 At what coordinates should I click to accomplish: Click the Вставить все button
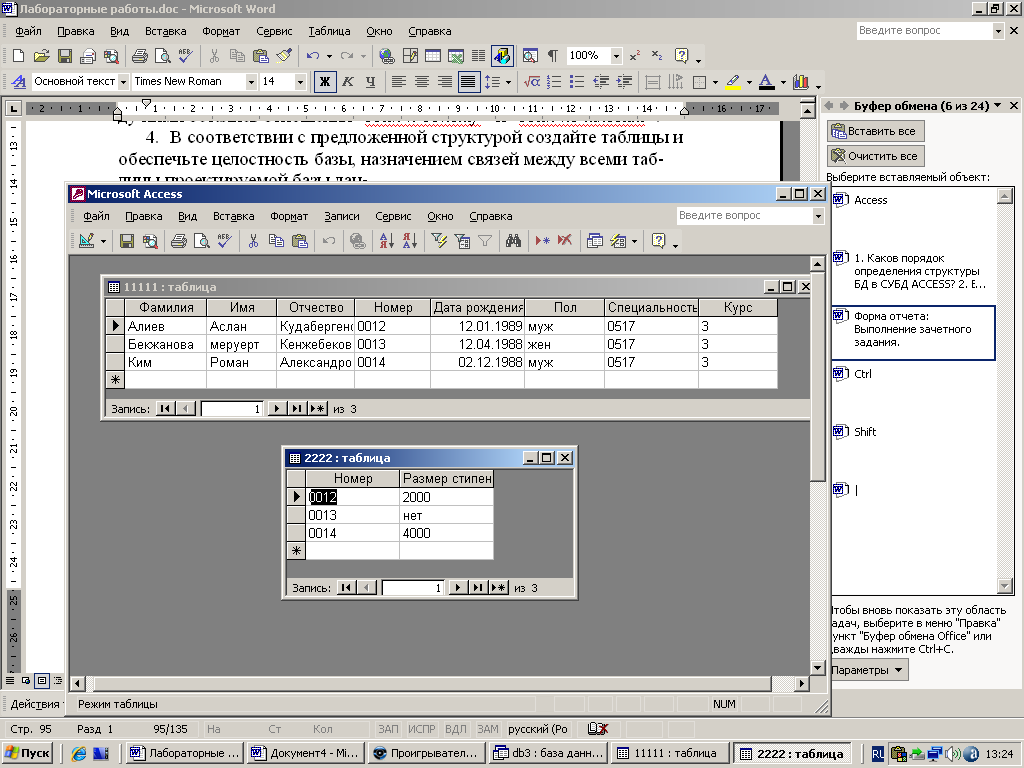(876, 131)
